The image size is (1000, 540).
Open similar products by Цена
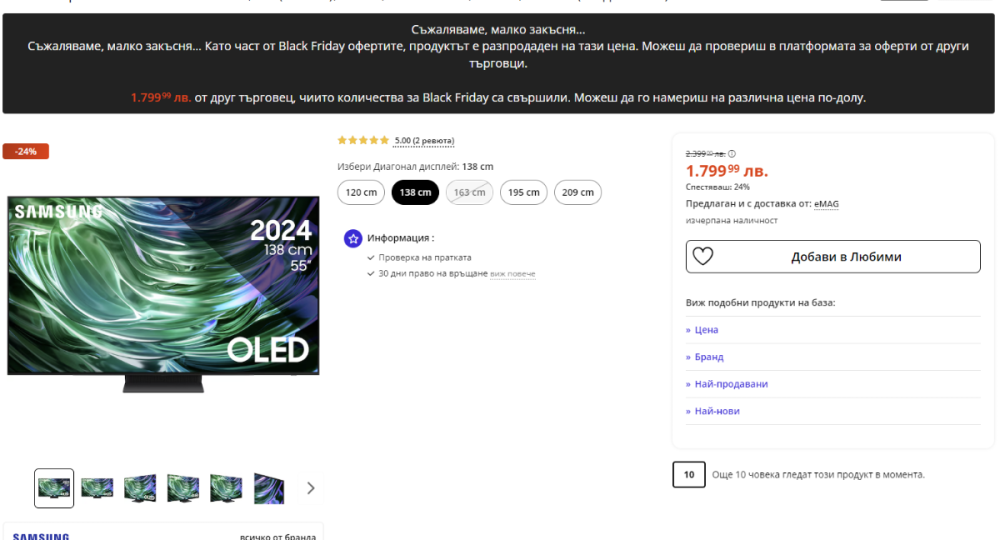705,330
